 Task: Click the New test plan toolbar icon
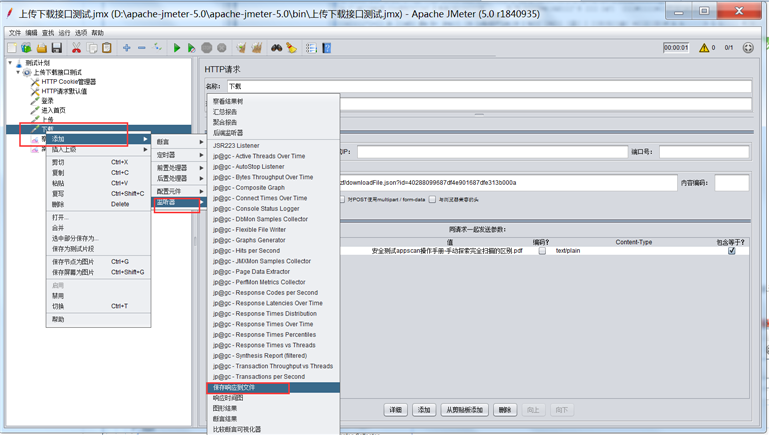(x=12, y=48)
